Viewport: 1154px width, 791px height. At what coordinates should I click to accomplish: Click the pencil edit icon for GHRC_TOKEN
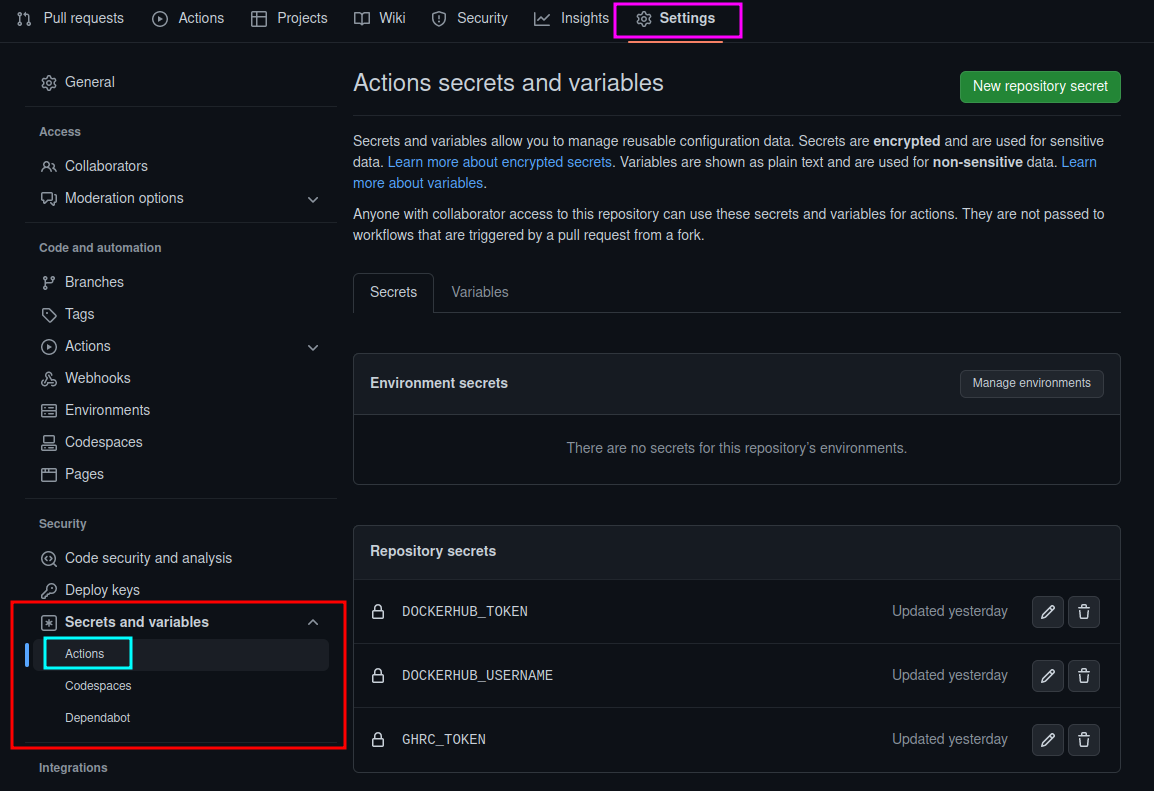[x=1047, y=740]
